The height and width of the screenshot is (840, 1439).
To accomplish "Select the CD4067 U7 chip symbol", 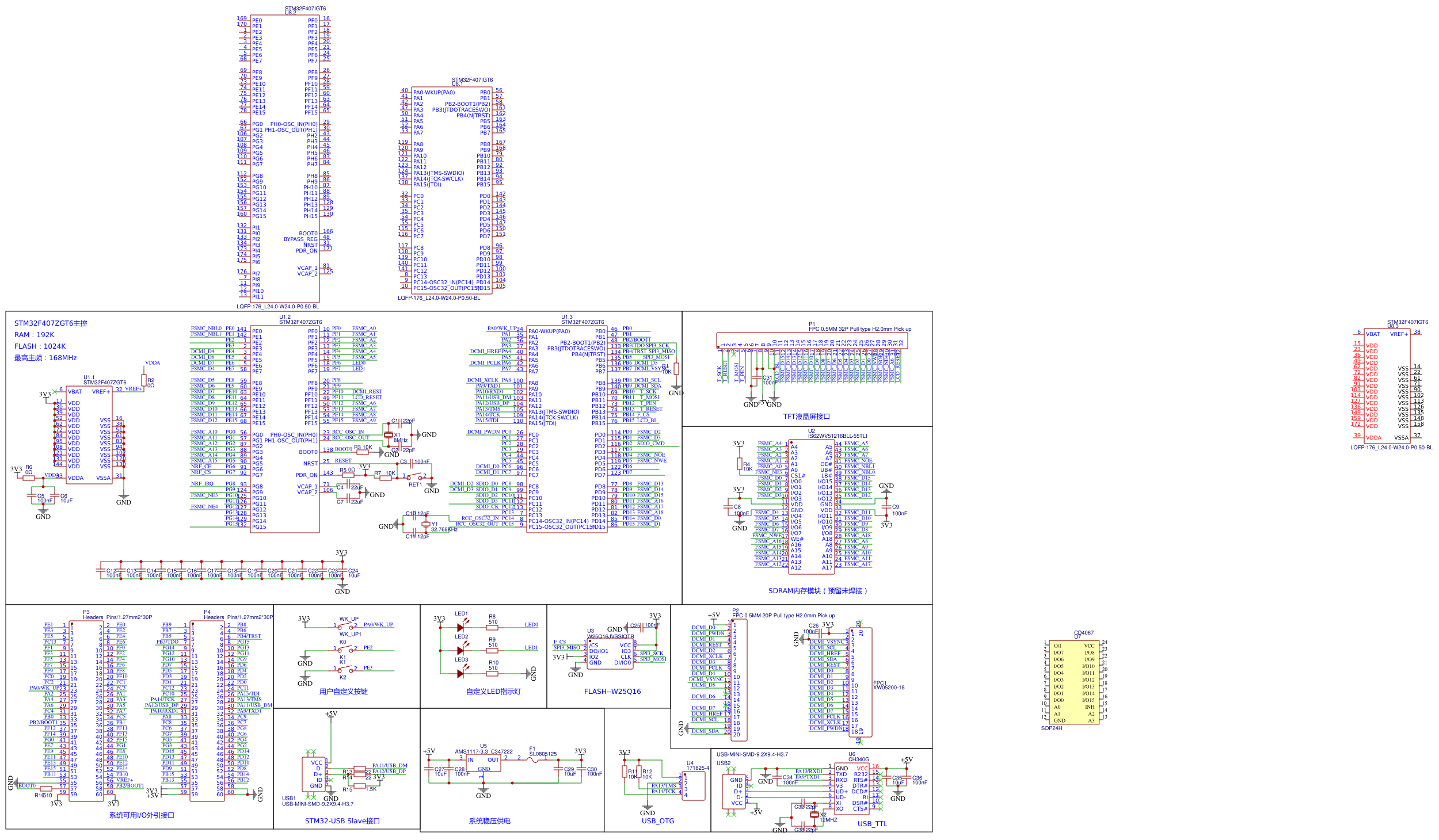I will (1074, 682).
